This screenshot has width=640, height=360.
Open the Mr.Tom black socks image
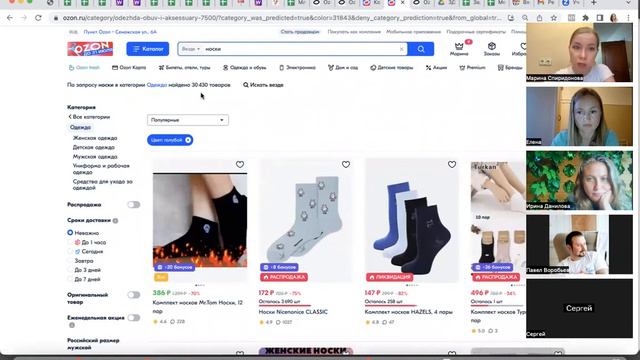[x=200, y=220]
